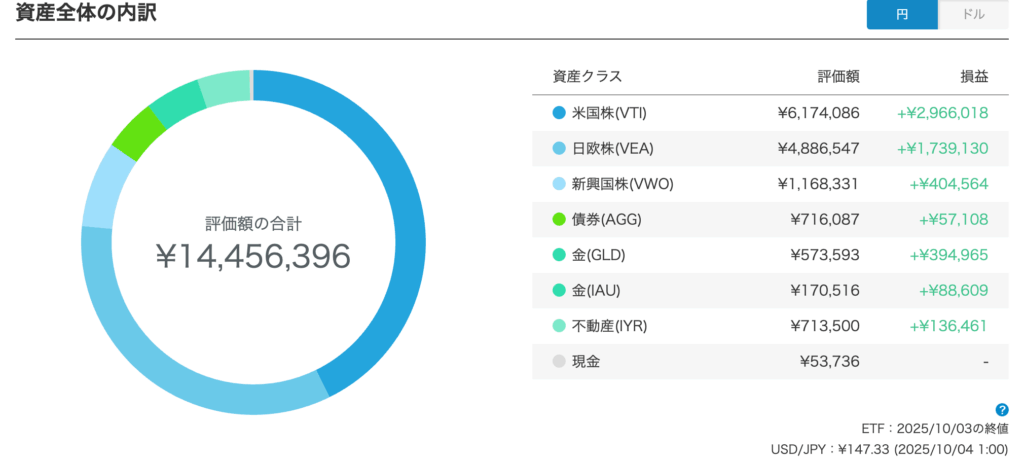Screen dimensions: 1024x460
Task: Click the 米国株(VTI) blue legend dot
Action: (559, 113)
